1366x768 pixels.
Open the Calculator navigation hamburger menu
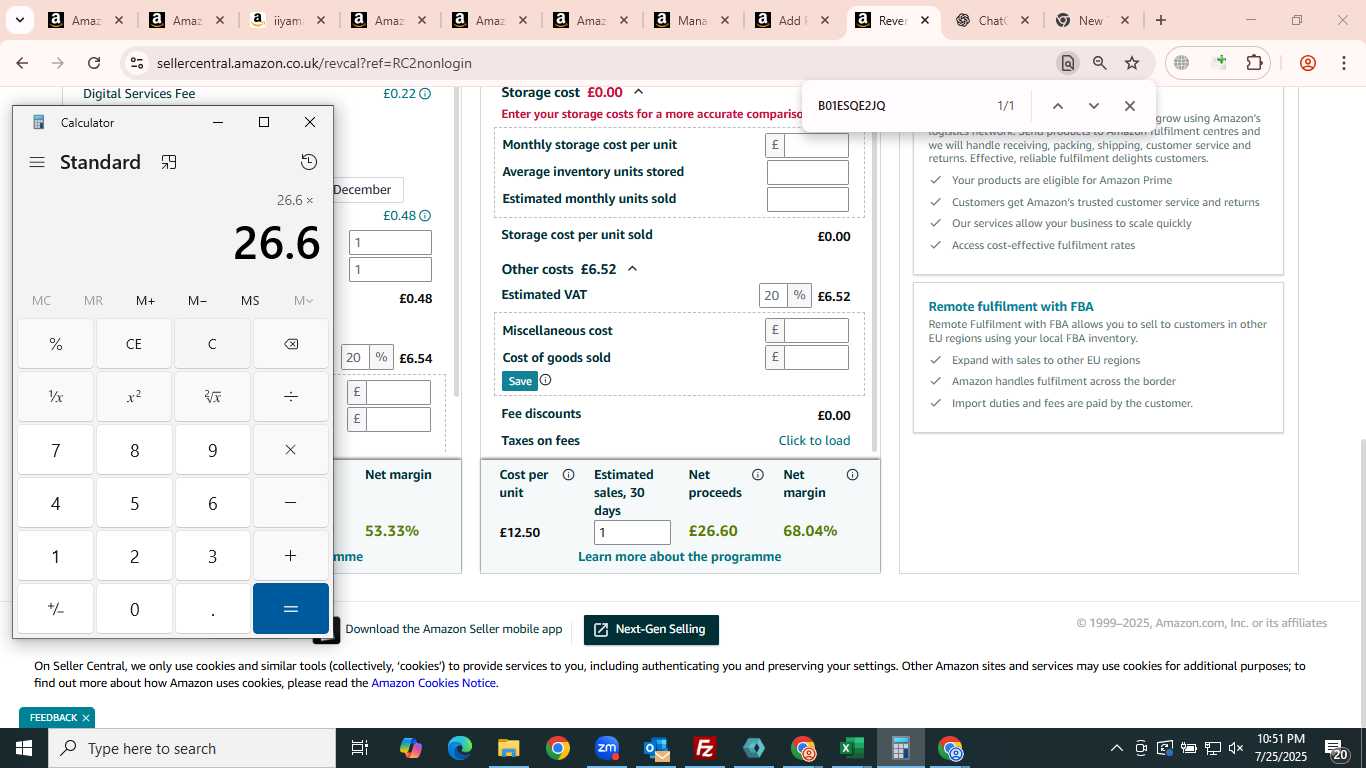(37, 162)
